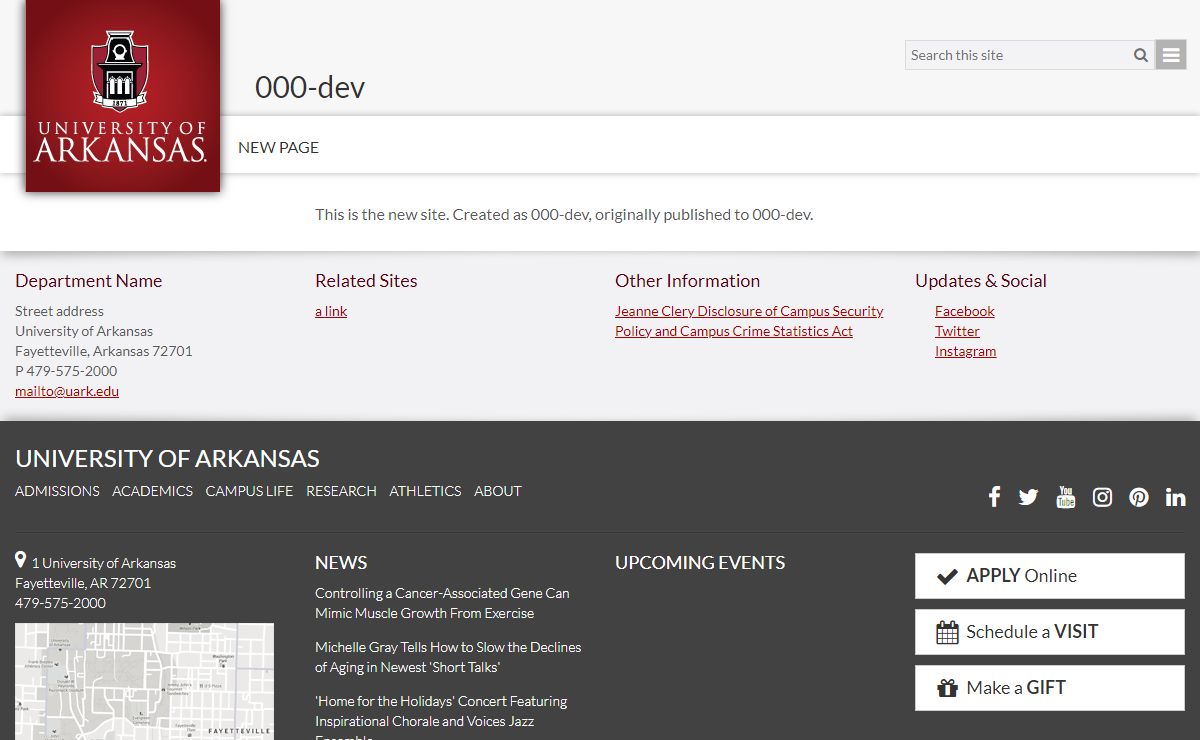Open the mailto@uark.edu email link

67,391
